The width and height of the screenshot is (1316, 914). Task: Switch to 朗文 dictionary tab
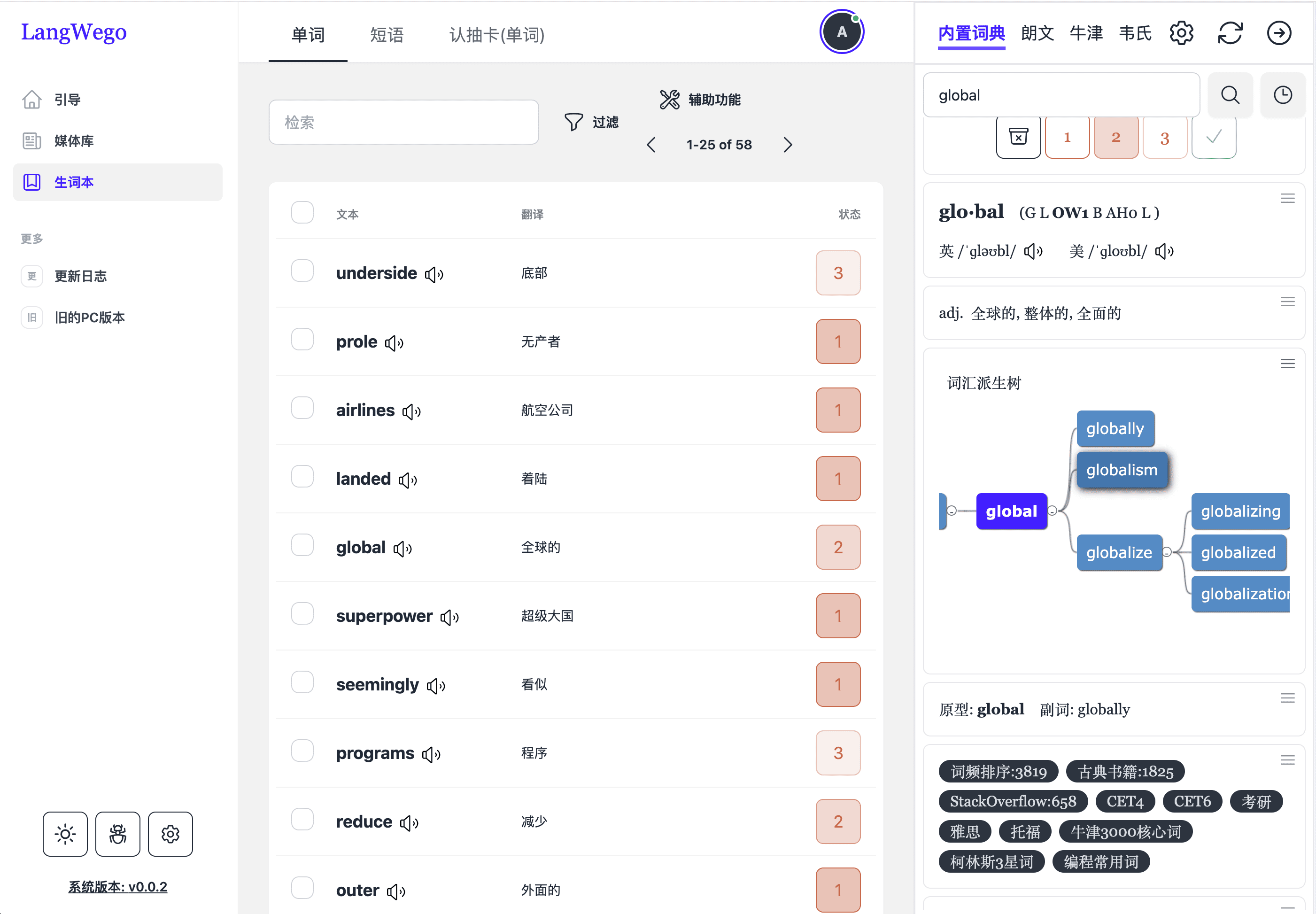click(x=1037, y=33)
